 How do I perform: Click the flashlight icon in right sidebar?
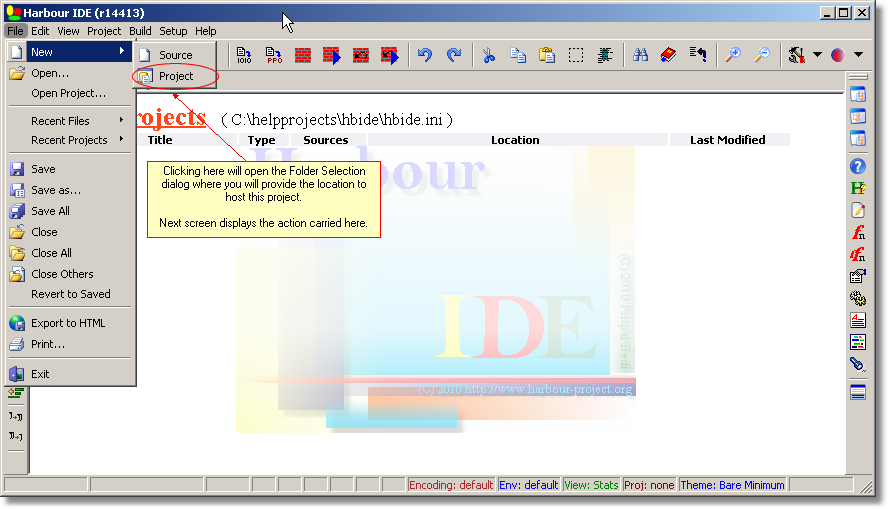(x=857, y=364)
